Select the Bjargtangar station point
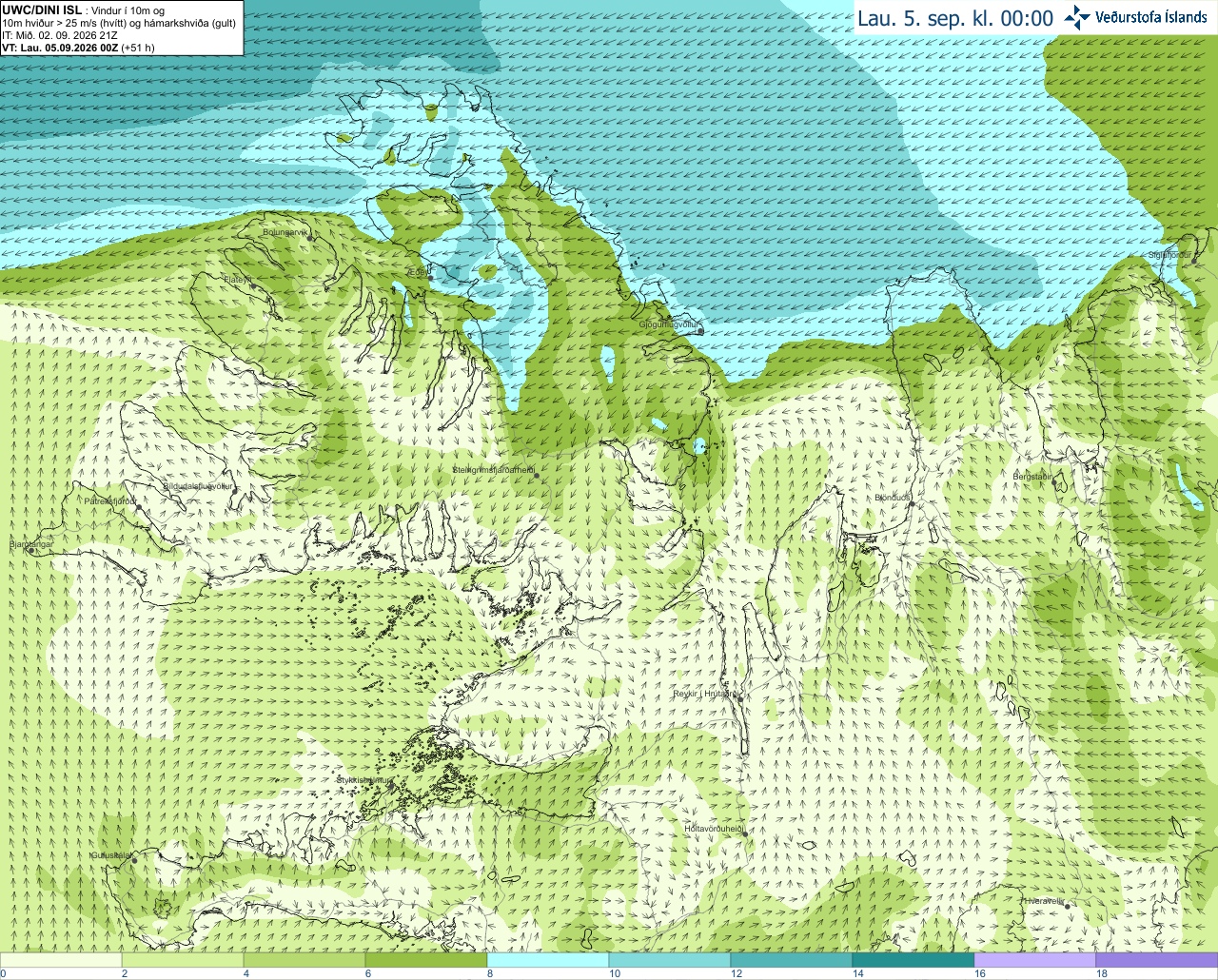The width and height of the screenshot is (1218, 980). coord(33,551)
